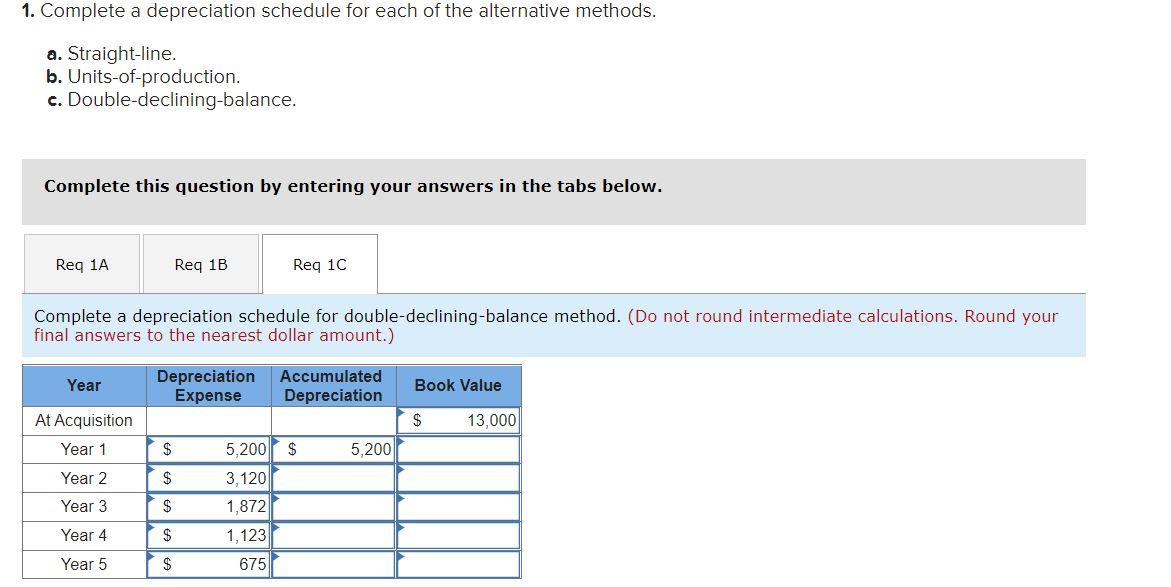
Task: Click the hint triangle on Year 1 expense cell
Action: click(152, 441)
